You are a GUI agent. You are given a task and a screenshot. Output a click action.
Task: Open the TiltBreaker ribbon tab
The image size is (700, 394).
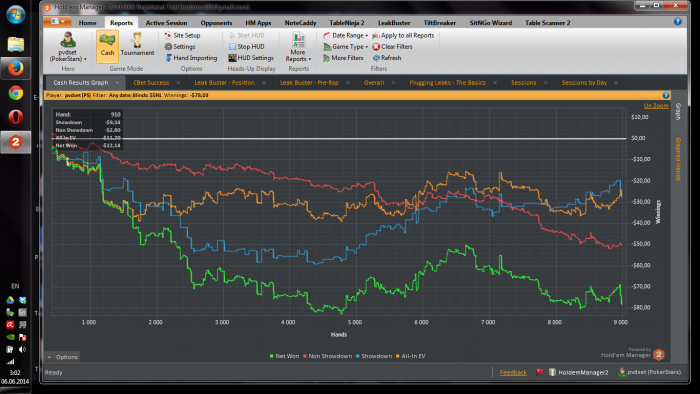tap(440, 23)
